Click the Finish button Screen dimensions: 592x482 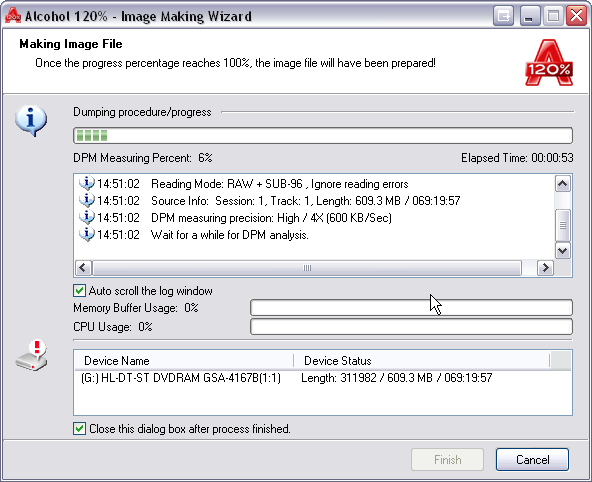tap(447, 460)
